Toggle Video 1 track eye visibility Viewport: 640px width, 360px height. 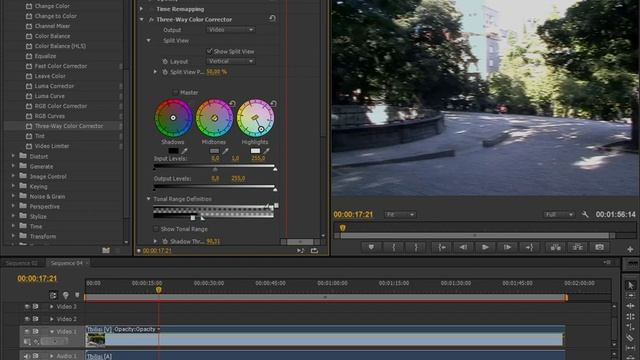coord(27,331)
